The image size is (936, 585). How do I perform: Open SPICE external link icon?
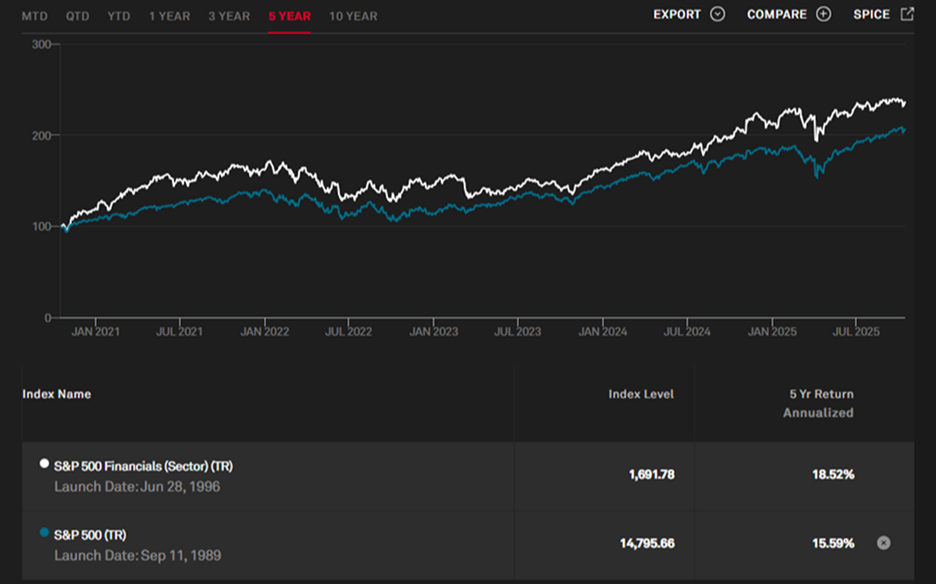[907, 14]
